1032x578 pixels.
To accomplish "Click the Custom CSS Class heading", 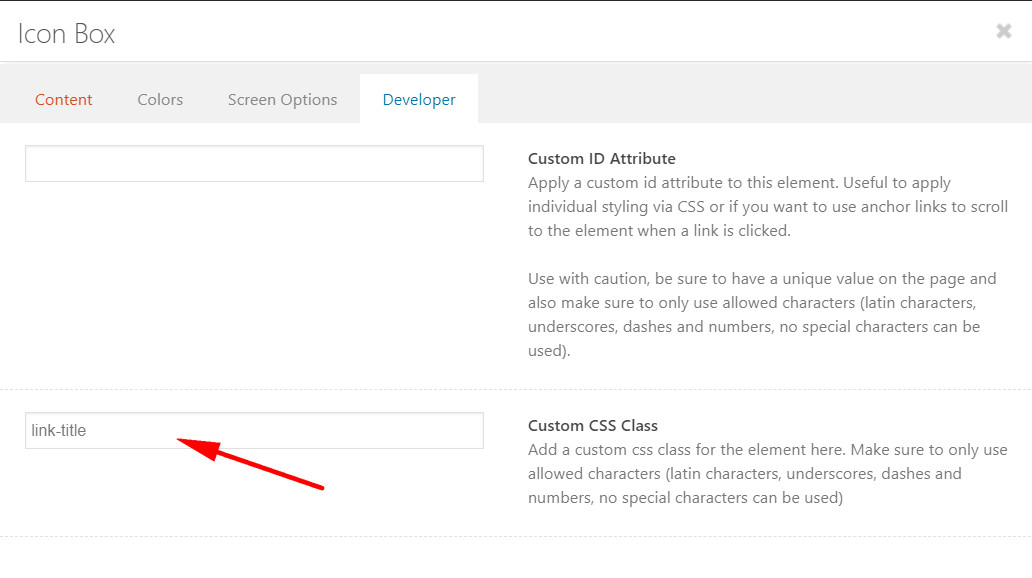I will pos(592,426).
